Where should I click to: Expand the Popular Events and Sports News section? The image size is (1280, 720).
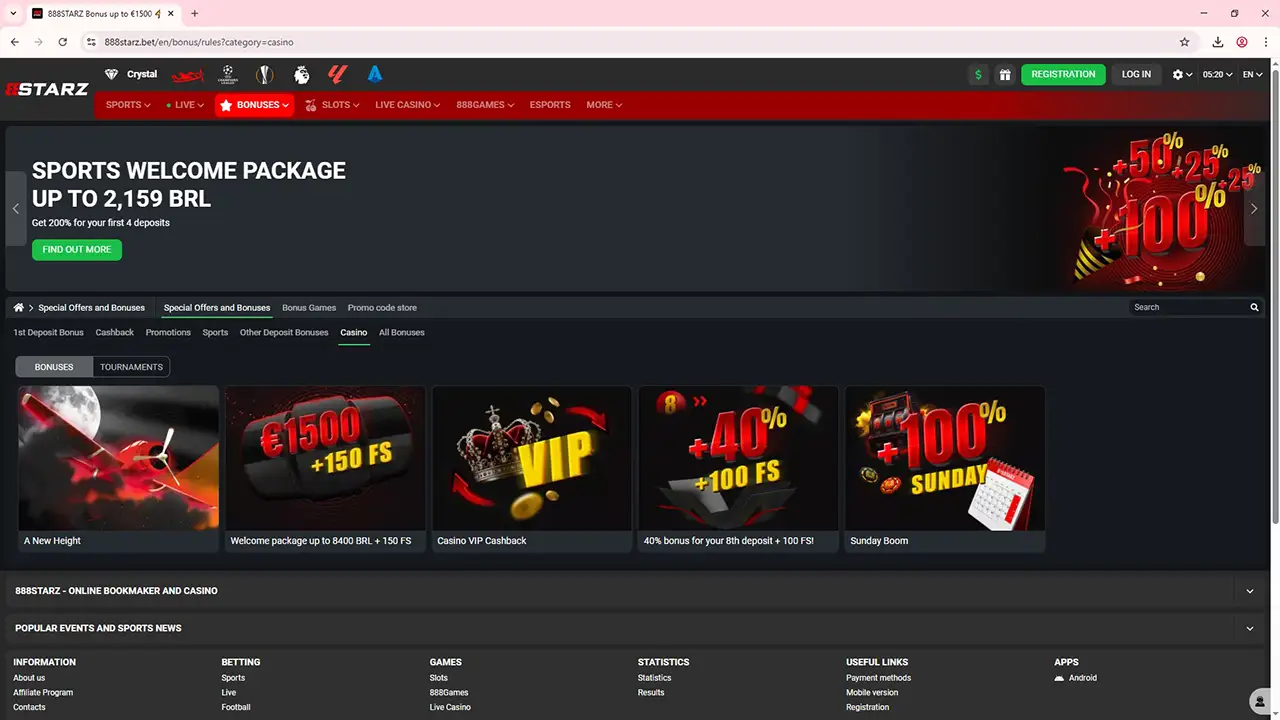click(1249, 628)
